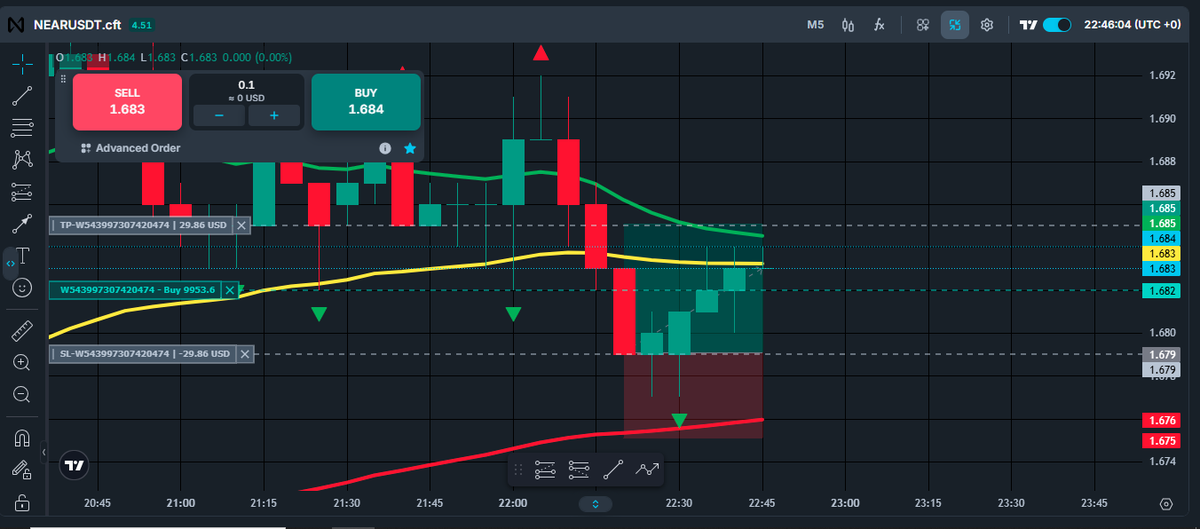Close the SL-W543997307420474 stop loss line

click(x=246, y=354)
